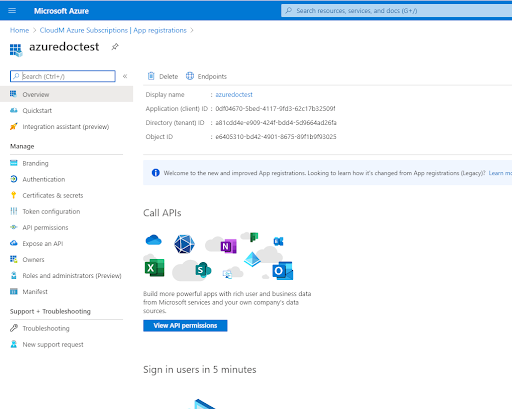The width and height of the screenshot is (512, 409).
Task: Click the Overview grid icon
Action: tap(13, 94)
